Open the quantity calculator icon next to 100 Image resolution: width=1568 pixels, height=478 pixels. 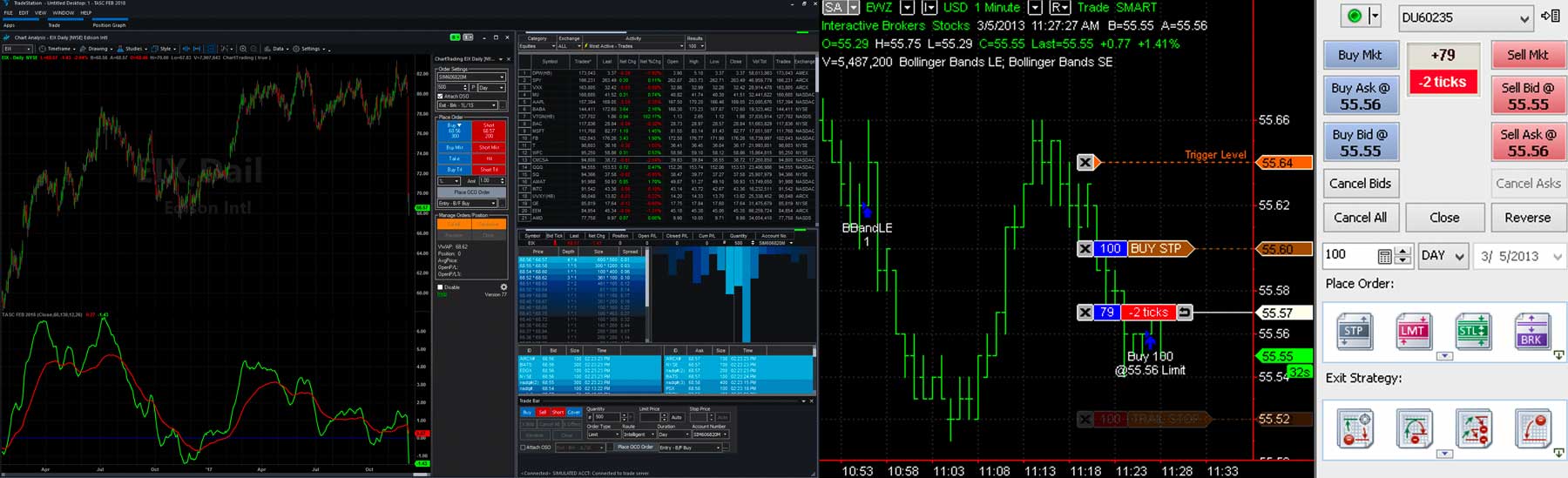(x=1385, y=256)
